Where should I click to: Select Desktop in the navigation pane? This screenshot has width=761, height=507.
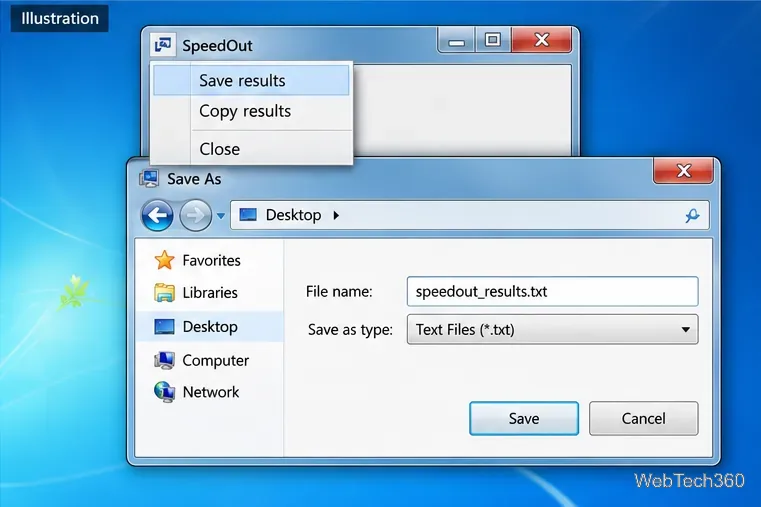pyautogui.click(x=210, y=327)
